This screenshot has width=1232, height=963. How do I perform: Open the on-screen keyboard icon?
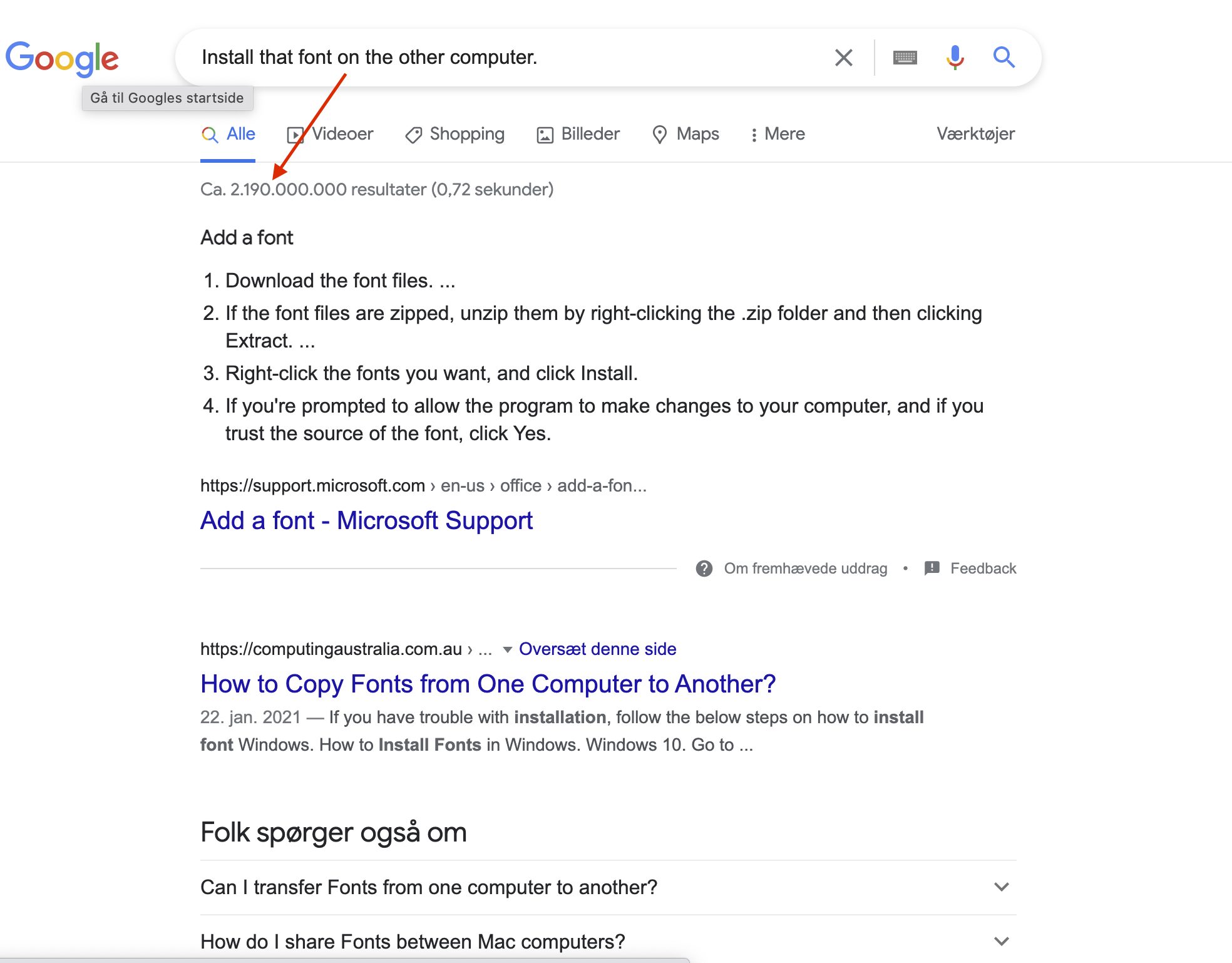click(x=905, y=58)
